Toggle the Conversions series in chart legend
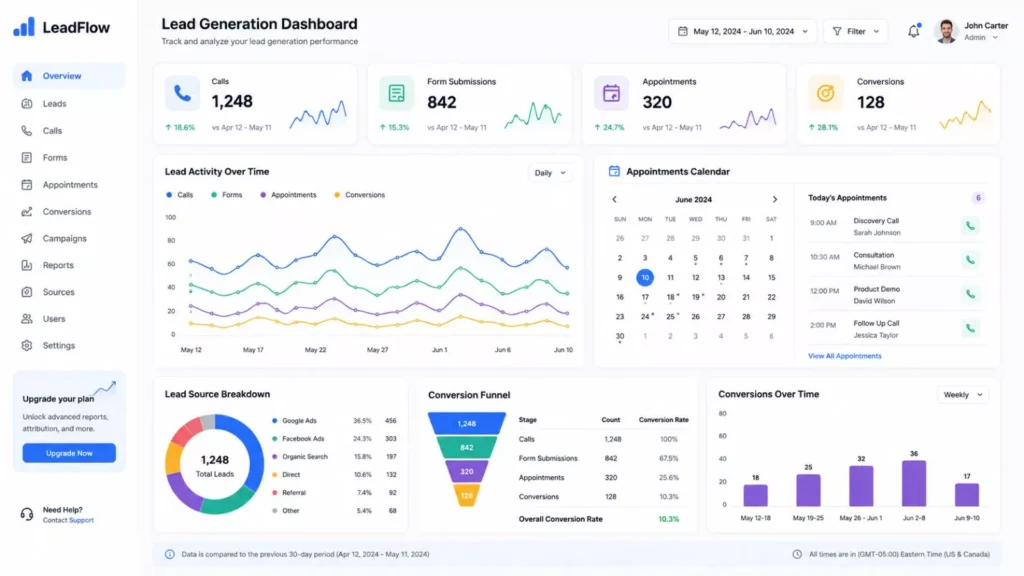 [359, 195]
